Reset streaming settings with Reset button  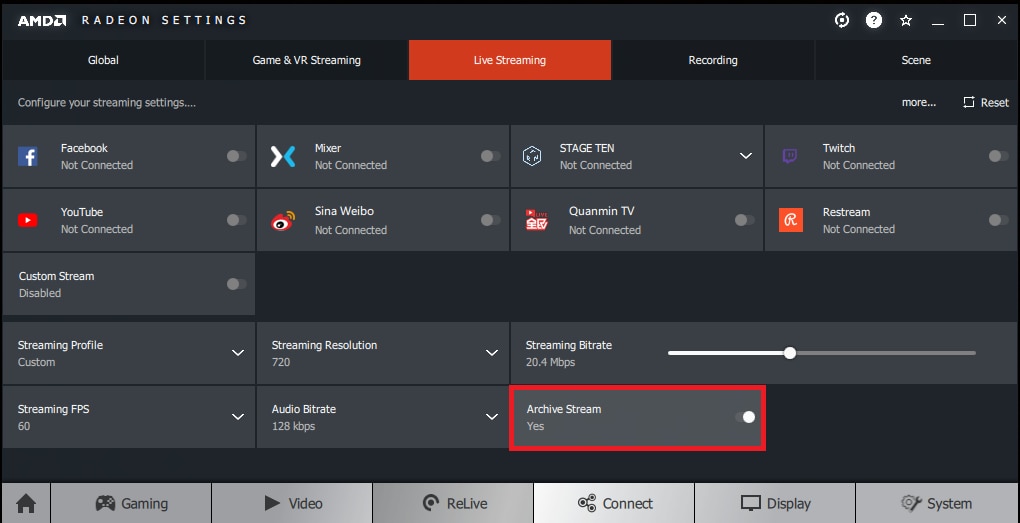pos(986,102)
